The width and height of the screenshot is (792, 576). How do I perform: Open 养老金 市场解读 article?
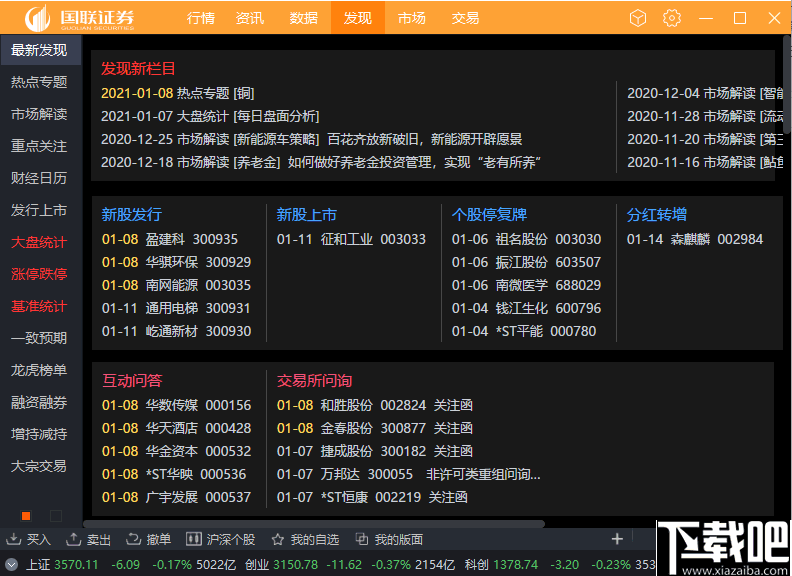click(321, 162)
